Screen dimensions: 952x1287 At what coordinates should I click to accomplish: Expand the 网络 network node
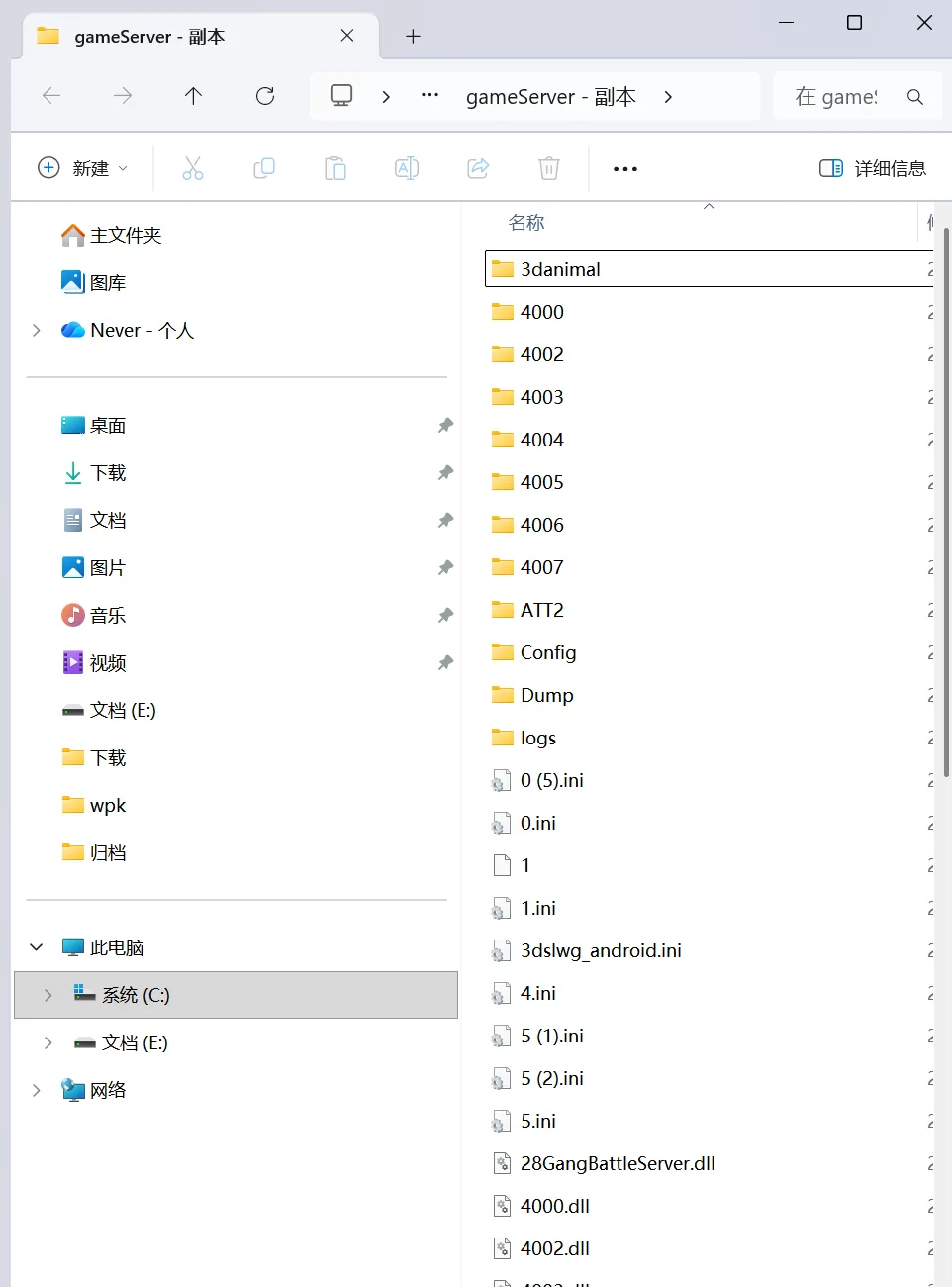36,1090
